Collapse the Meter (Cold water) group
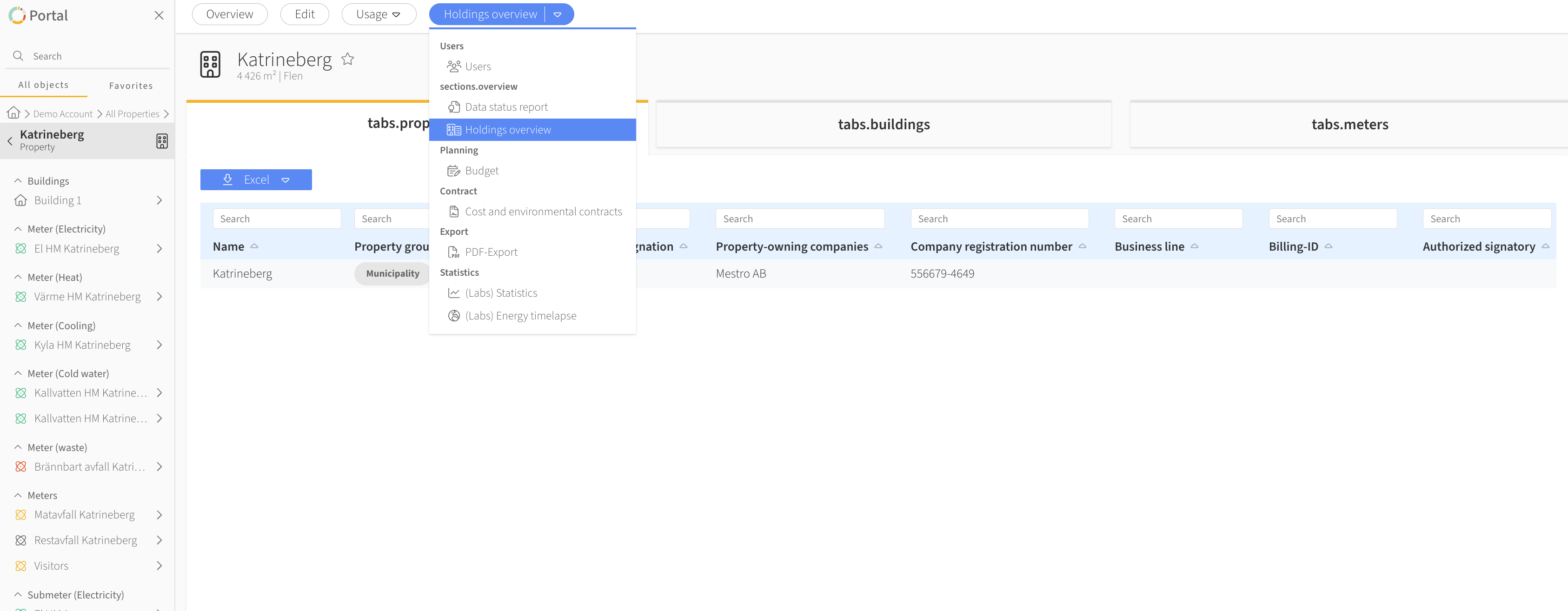The image size is (1568, 611). point(18,373)
